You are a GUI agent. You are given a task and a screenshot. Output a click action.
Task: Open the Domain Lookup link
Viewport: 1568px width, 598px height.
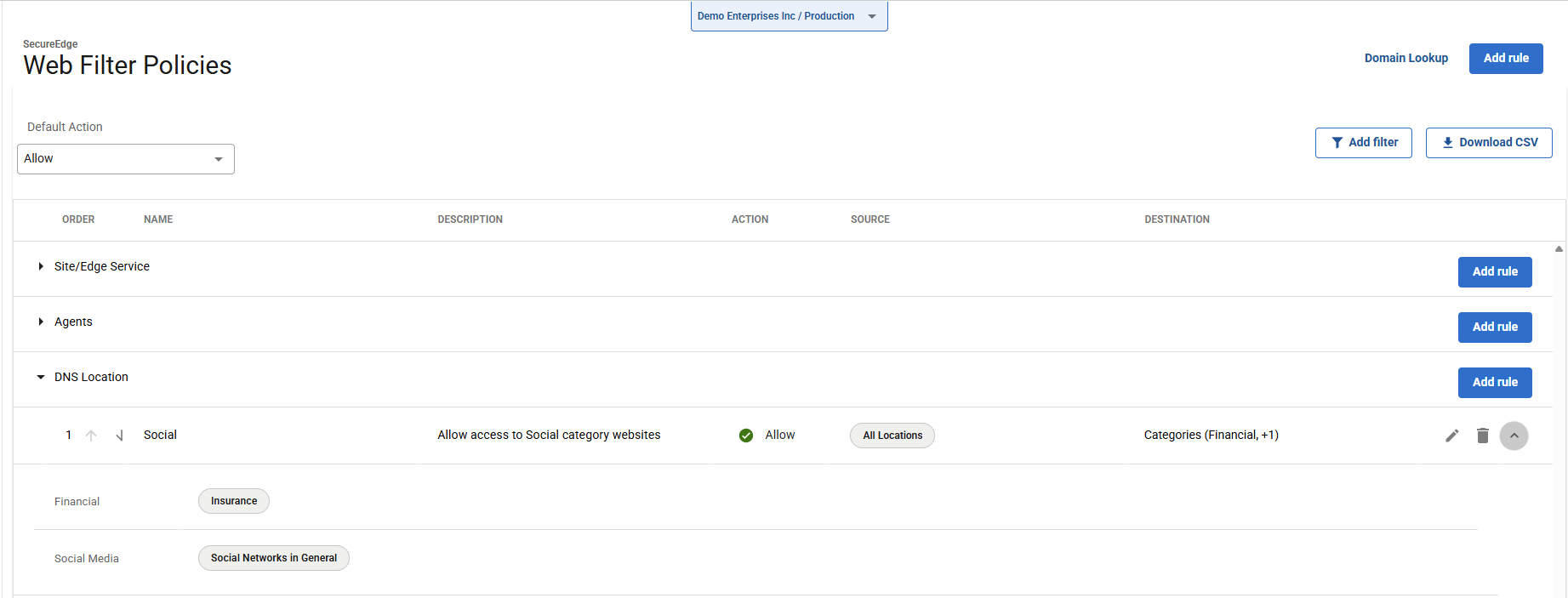coord(1405,58)
